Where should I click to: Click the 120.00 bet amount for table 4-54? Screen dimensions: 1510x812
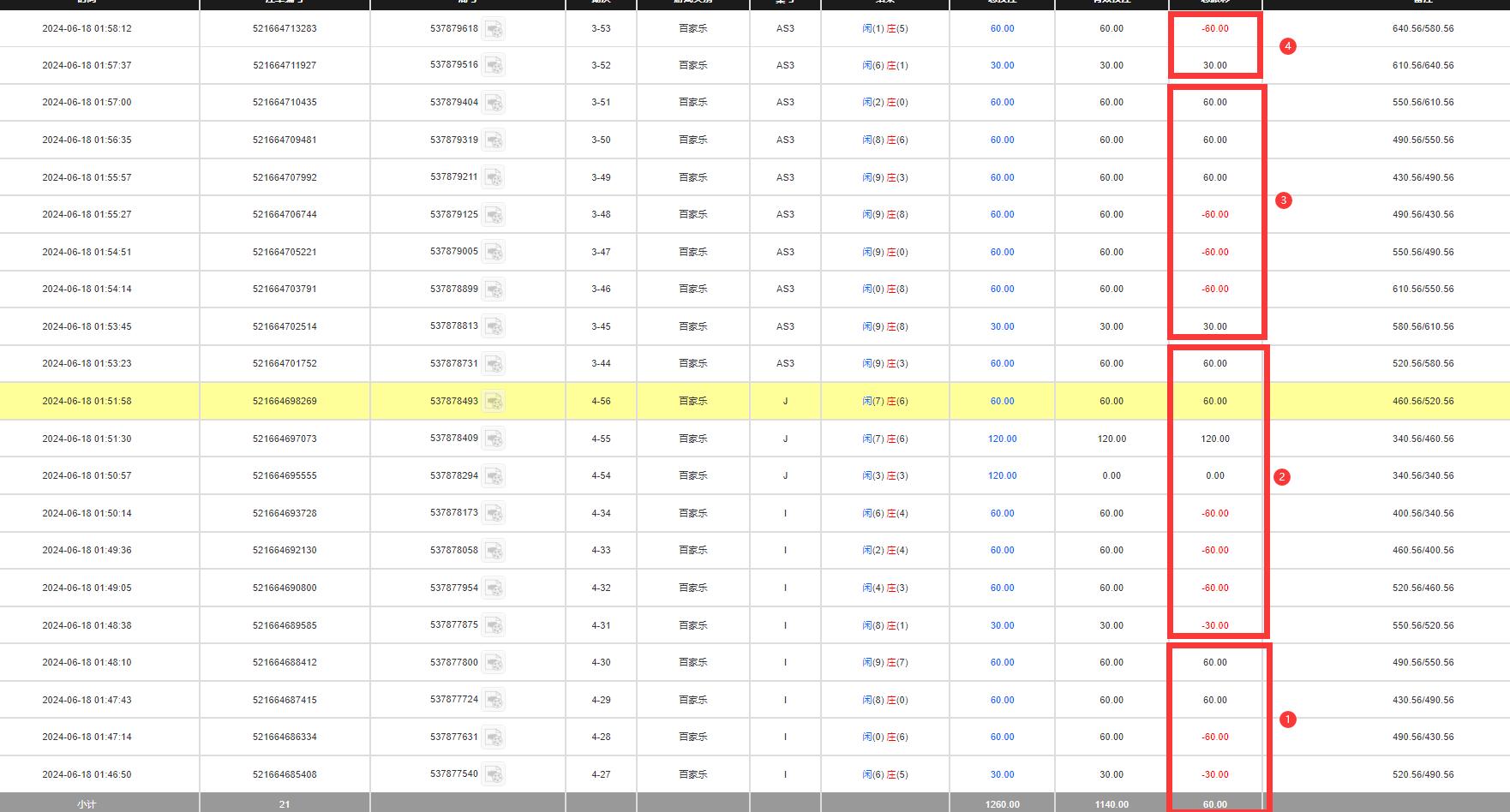click(x=1002, y=475)
